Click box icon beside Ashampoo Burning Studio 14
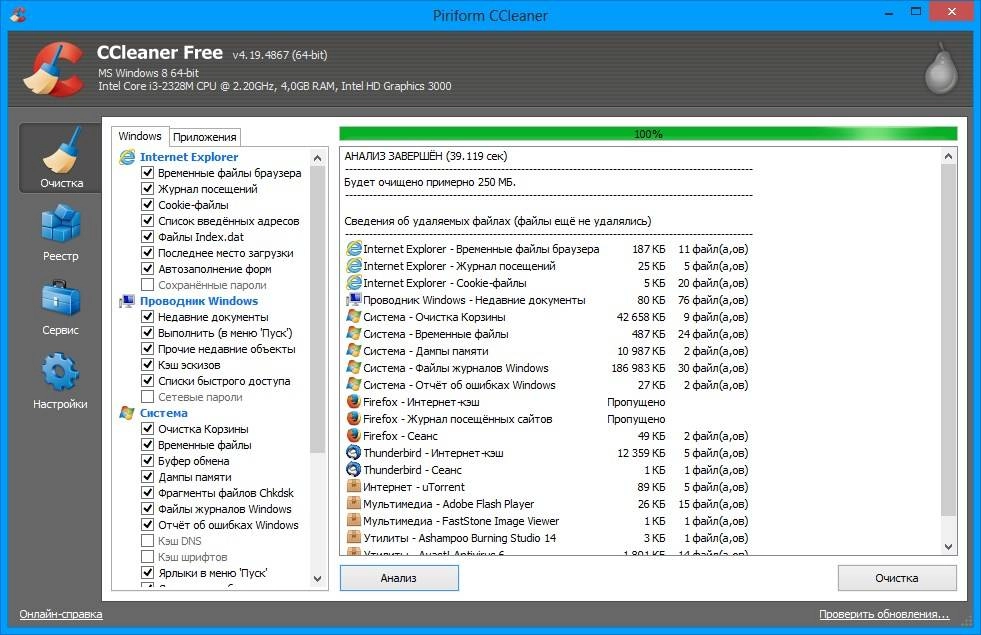The height and width of the screenshot is (635, 981). pos(354,537)
